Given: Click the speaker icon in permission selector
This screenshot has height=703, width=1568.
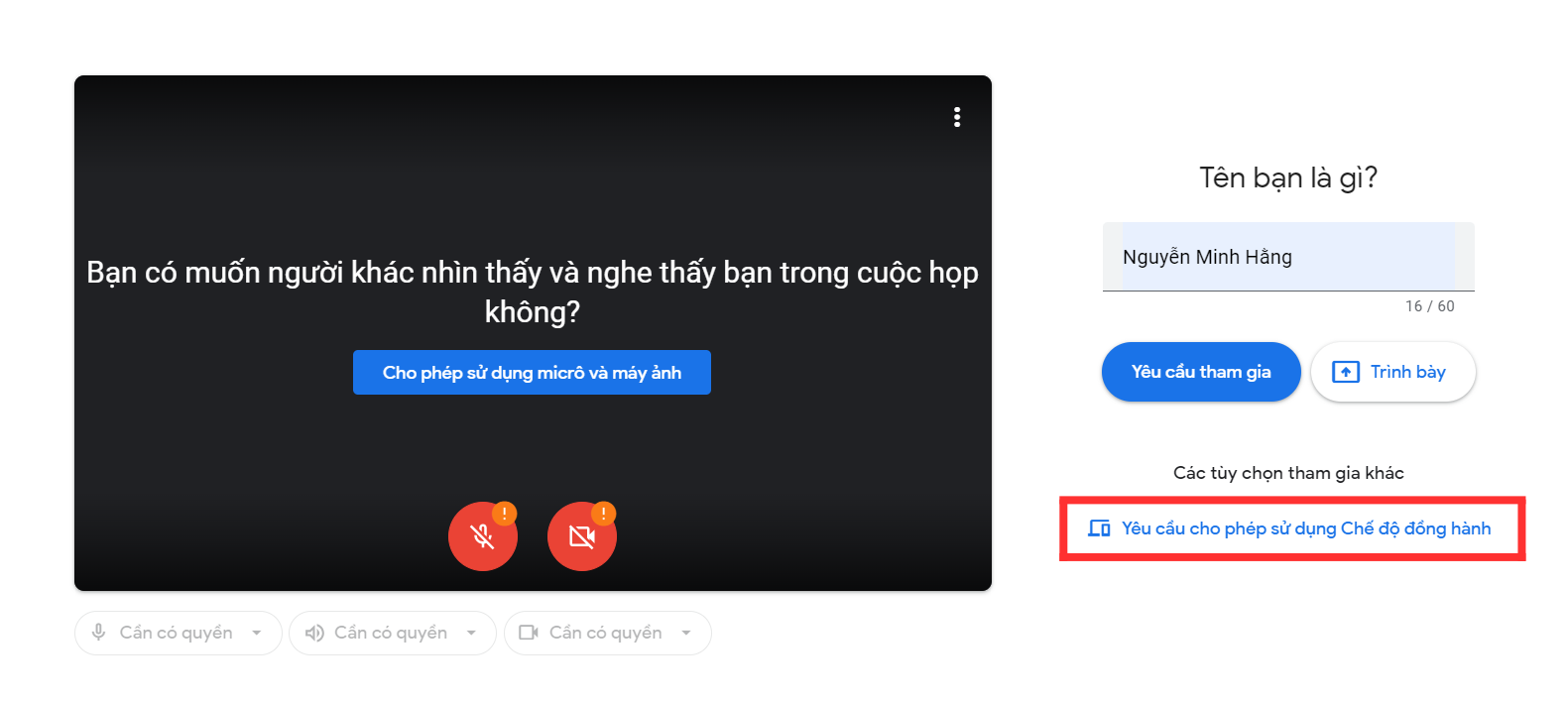Looking at the screenshot, I should [x=313, y=633].
